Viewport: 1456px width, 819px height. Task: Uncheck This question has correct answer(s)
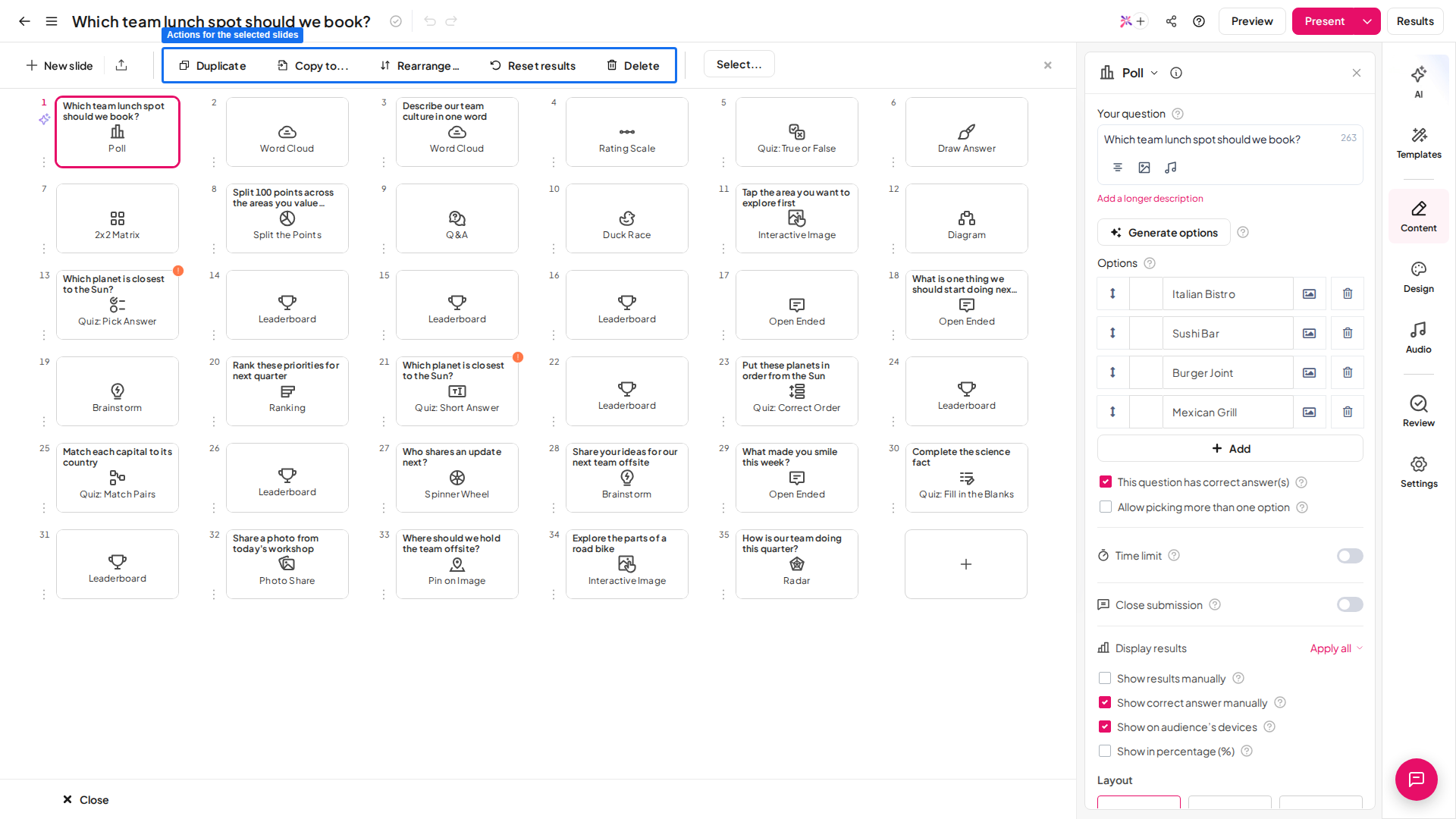point(1106,482)
